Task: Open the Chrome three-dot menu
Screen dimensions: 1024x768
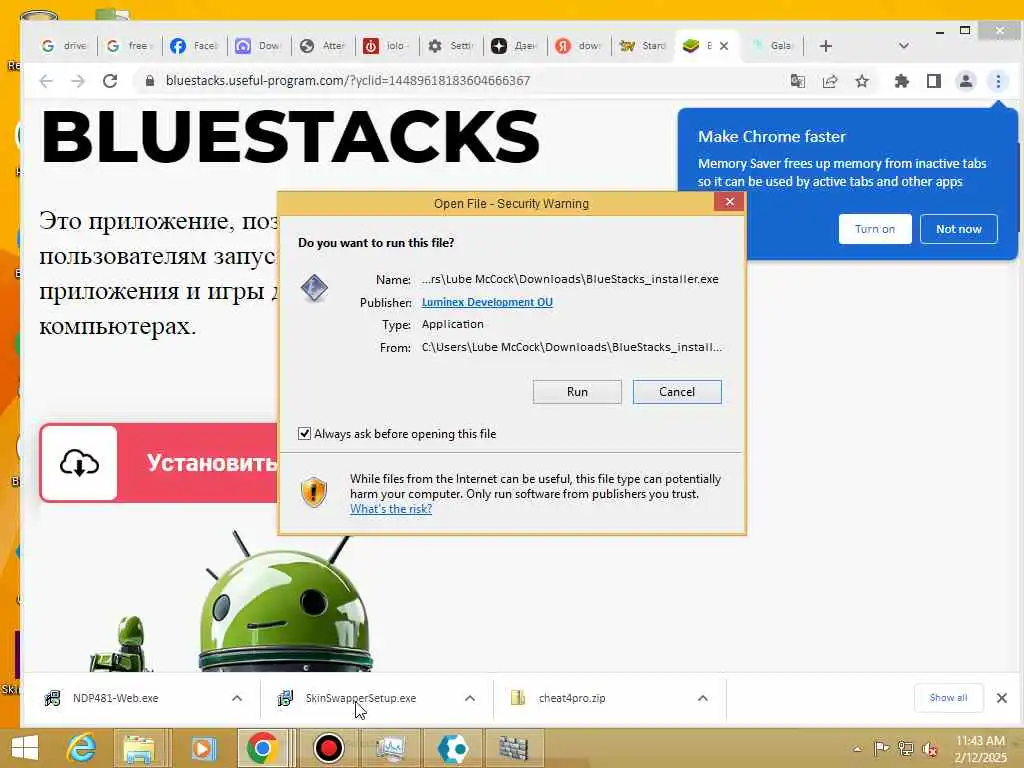Action: pyautogui.click(x=998, y=81)
